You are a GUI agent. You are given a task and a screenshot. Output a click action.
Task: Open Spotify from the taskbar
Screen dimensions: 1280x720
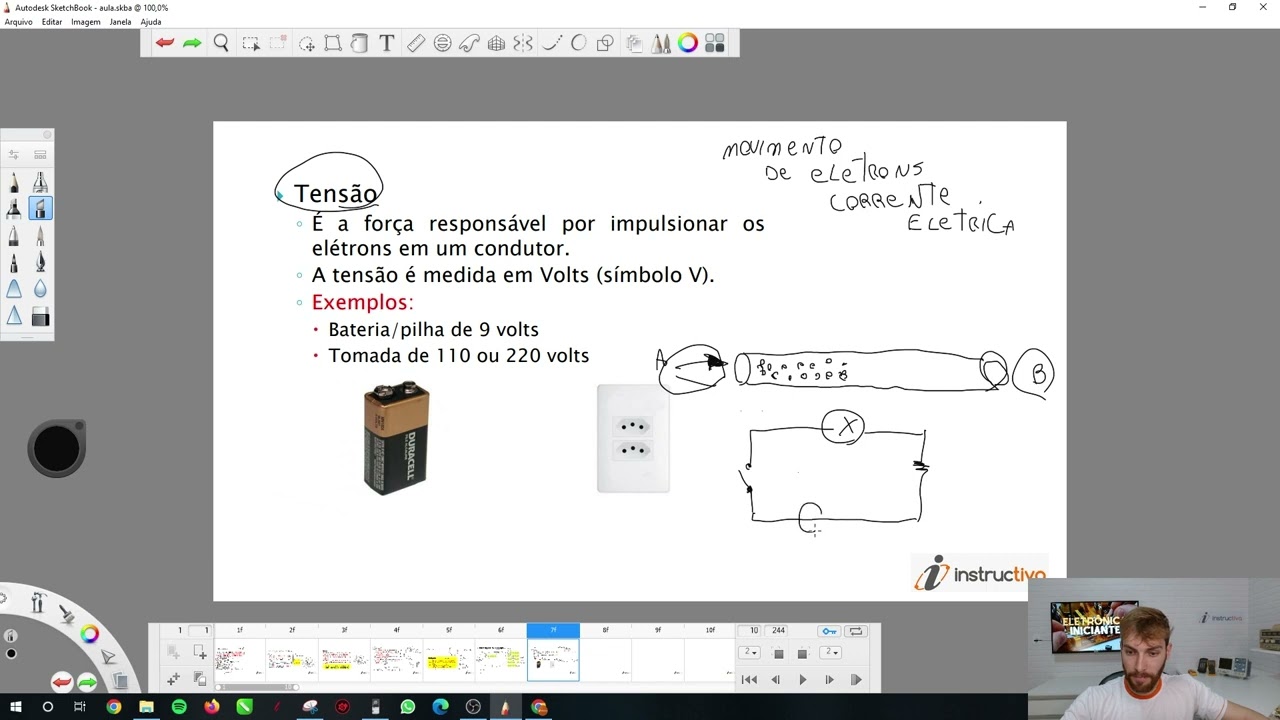(179, 707)
